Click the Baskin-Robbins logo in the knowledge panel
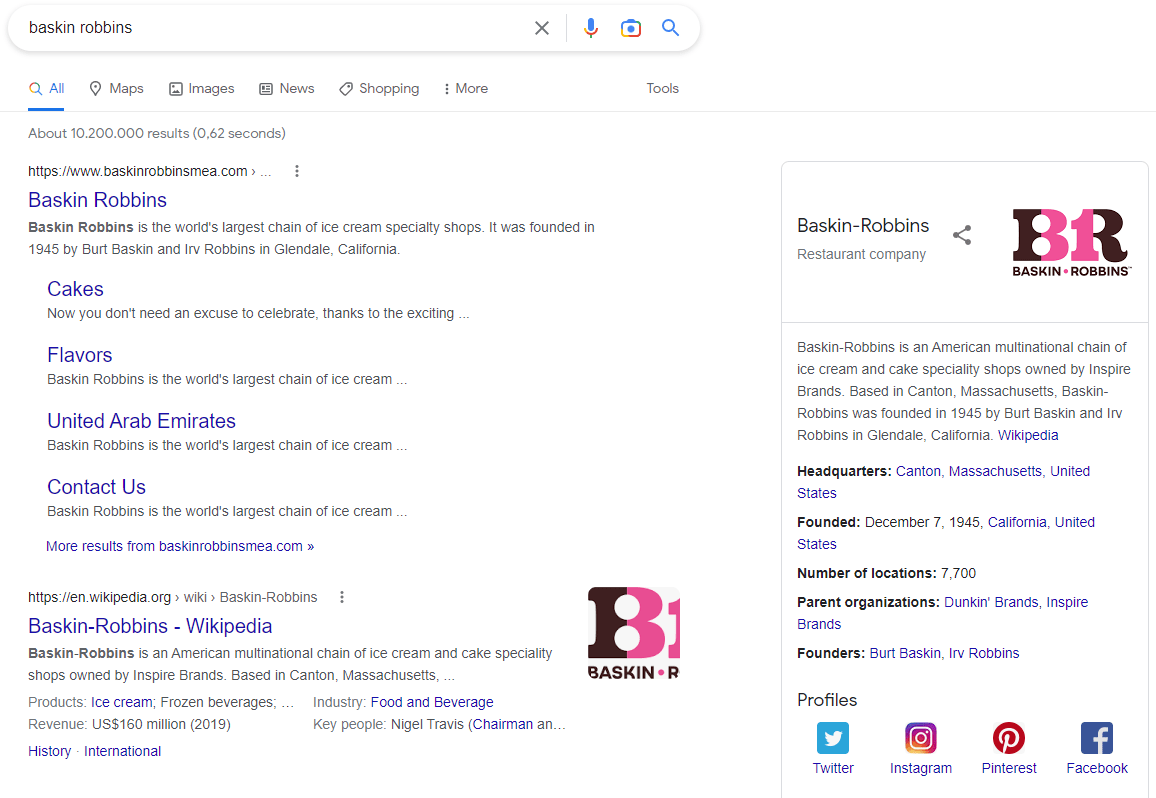Viewport: 1156px width, 798px height. pos(1070,243)
